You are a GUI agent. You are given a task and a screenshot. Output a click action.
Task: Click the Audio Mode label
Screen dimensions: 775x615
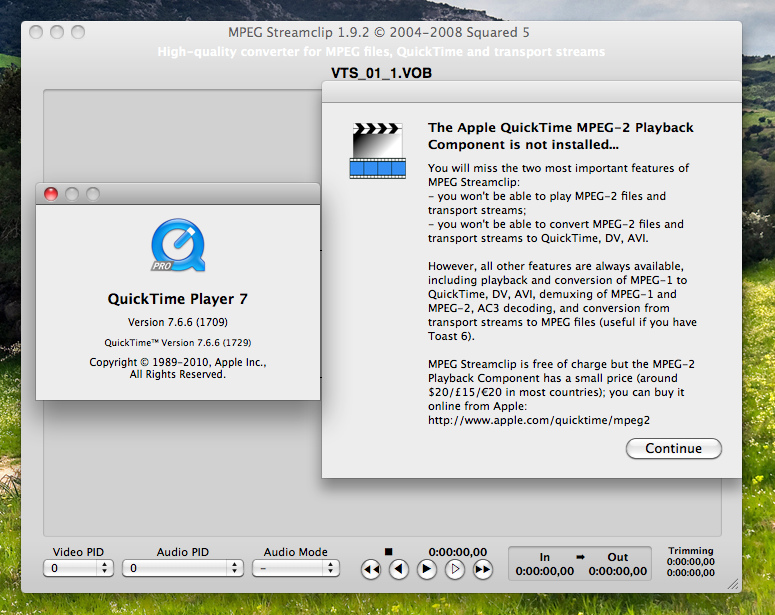296,552
